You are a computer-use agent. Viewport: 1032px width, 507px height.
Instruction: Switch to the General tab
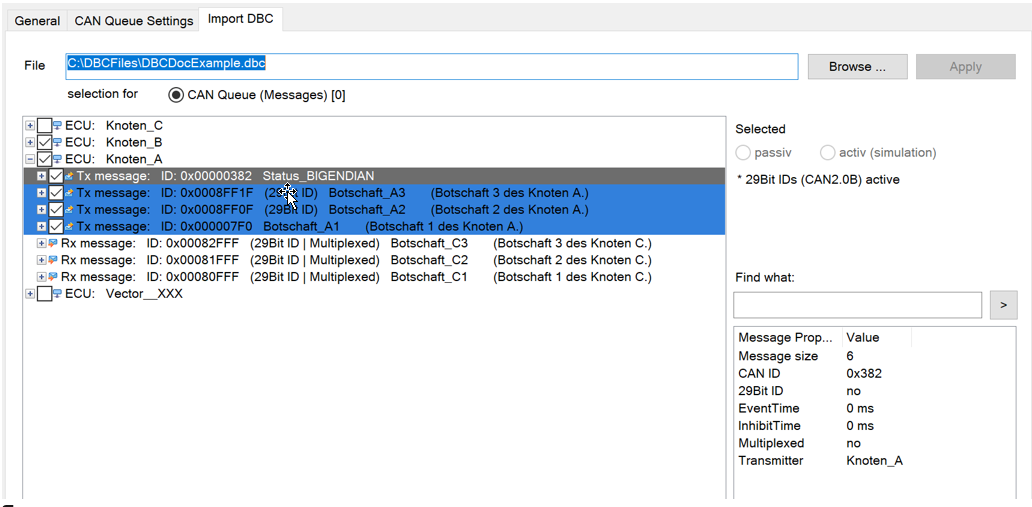click(x=37, y=20)
